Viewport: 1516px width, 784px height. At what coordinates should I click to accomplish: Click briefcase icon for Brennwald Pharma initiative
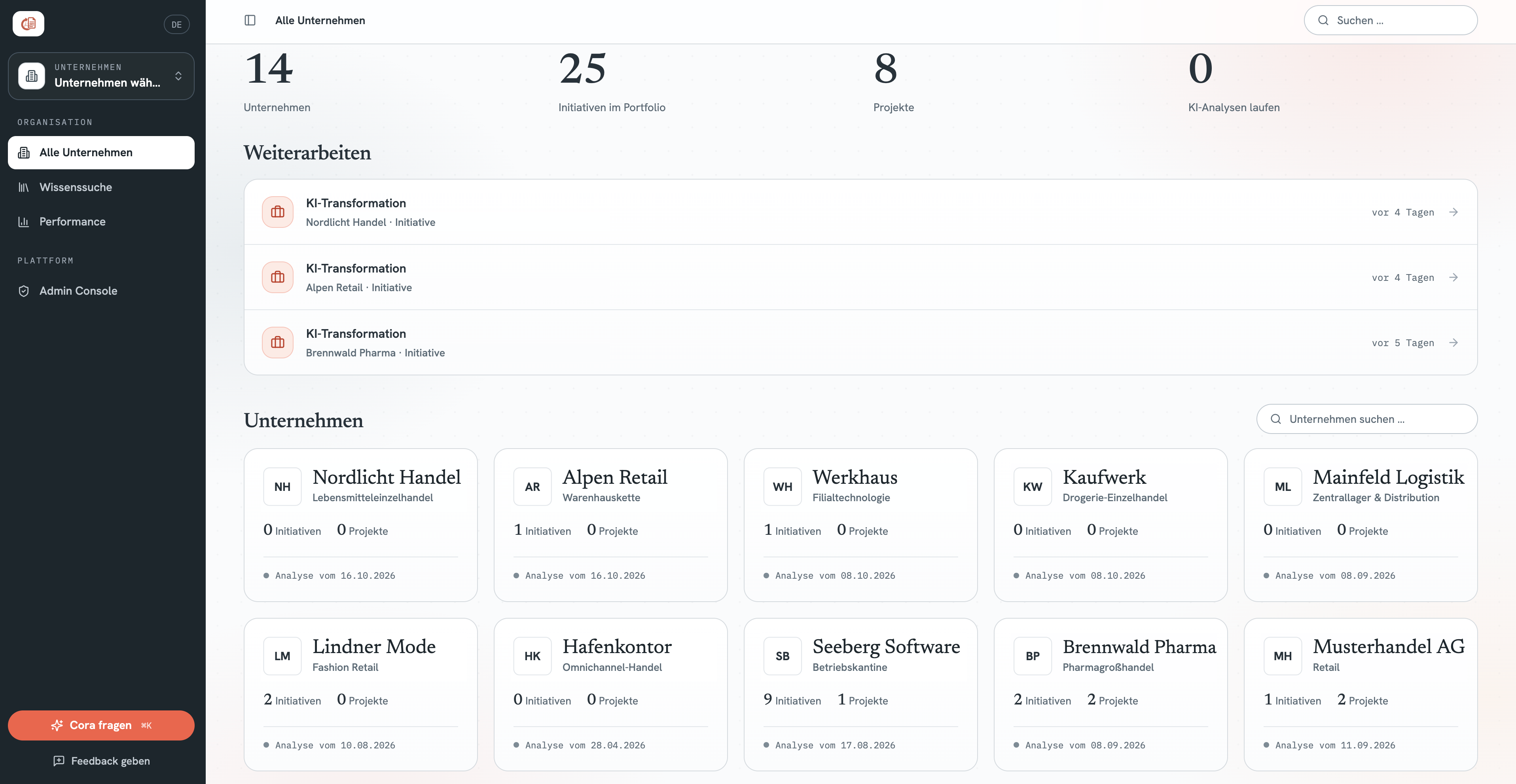pos(278,343)
